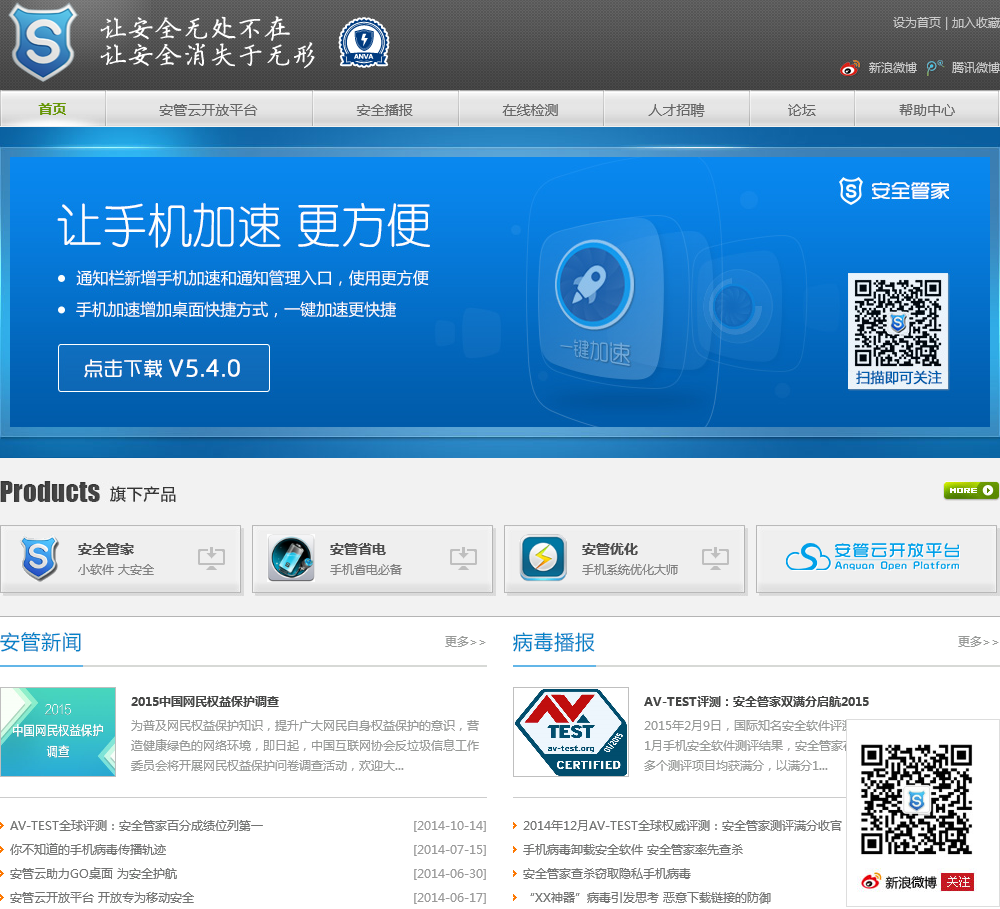Click 安全管家 product name text
The width and height of the screenshot is (1000, 909).
(x=106, y=549)
